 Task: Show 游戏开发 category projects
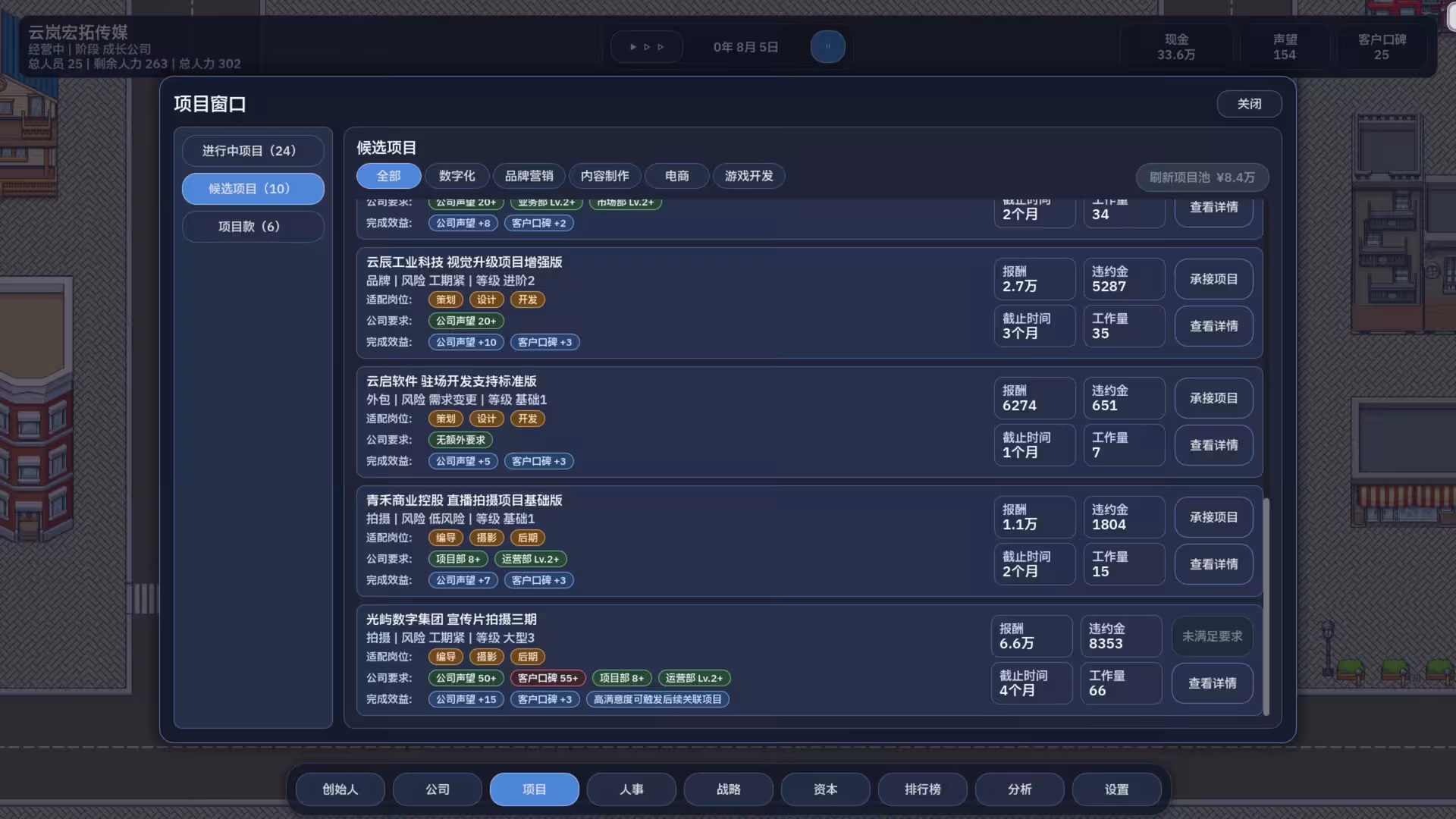pos(748,176)
